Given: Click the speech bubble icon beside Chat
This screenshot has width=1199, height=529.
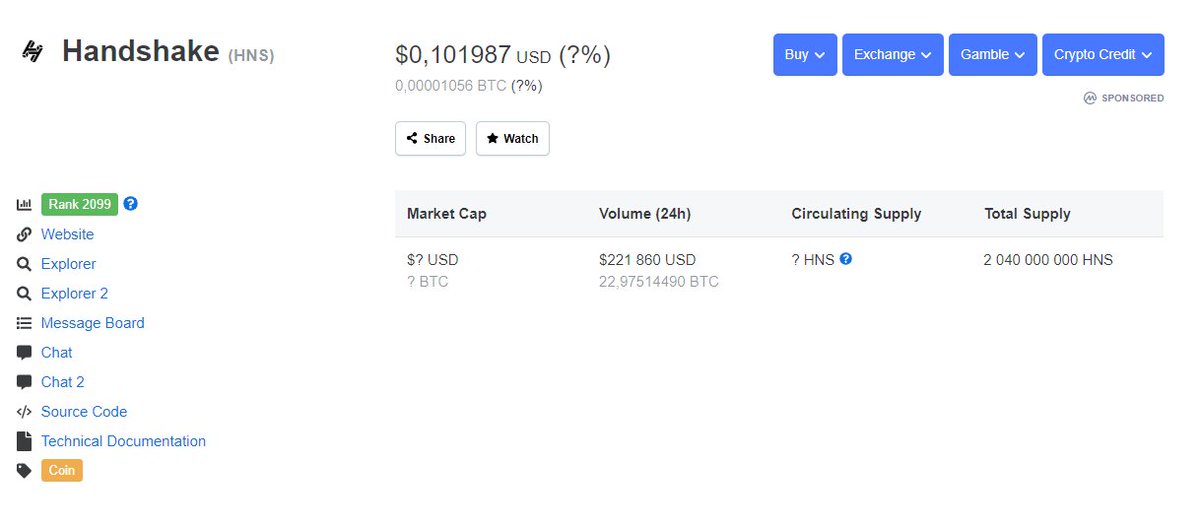Looking at the screenshot, I should coord(24,352).
